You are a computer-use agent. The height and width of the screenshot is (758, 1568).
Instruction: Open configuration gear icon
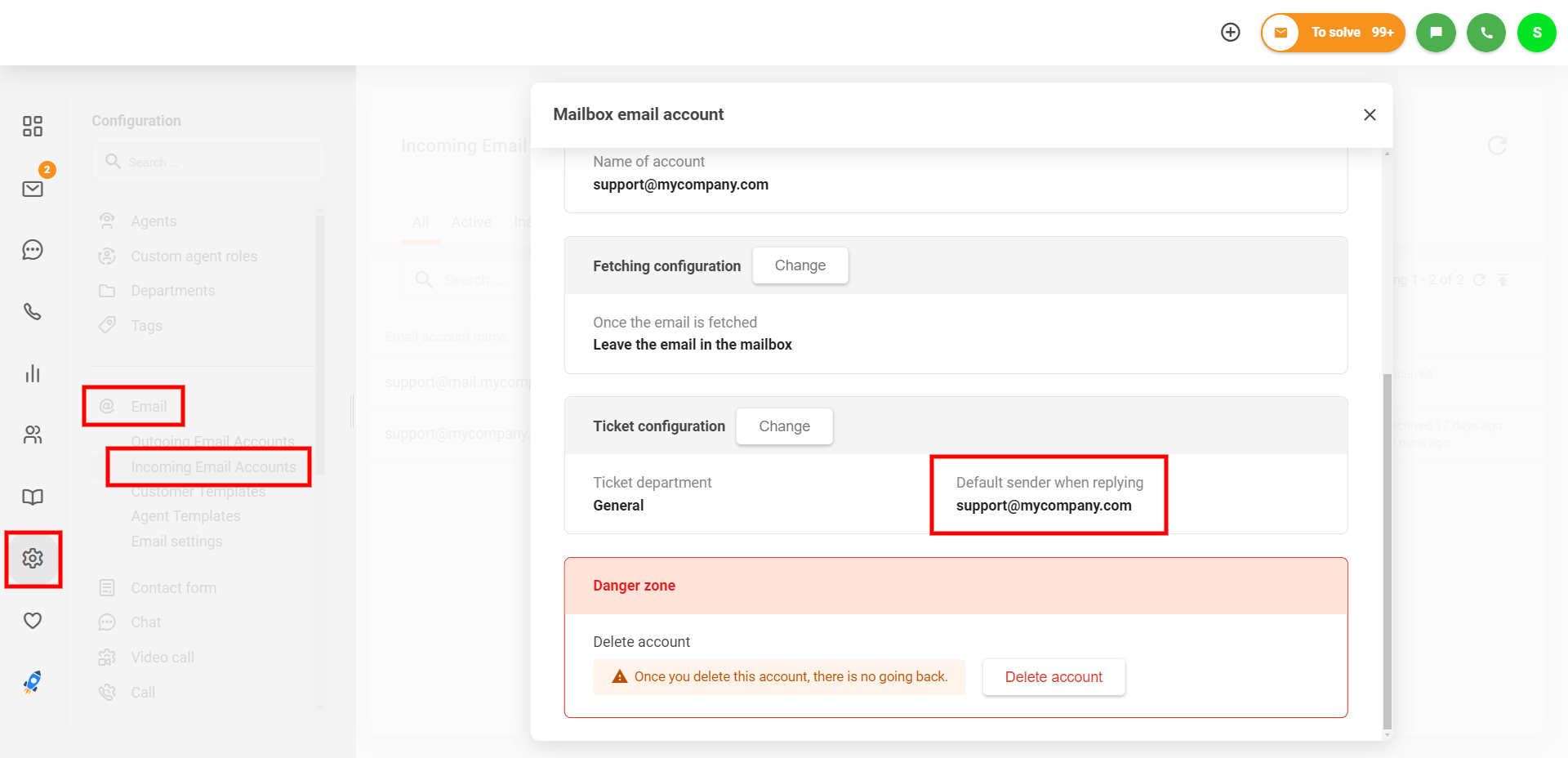pos(33,559)
